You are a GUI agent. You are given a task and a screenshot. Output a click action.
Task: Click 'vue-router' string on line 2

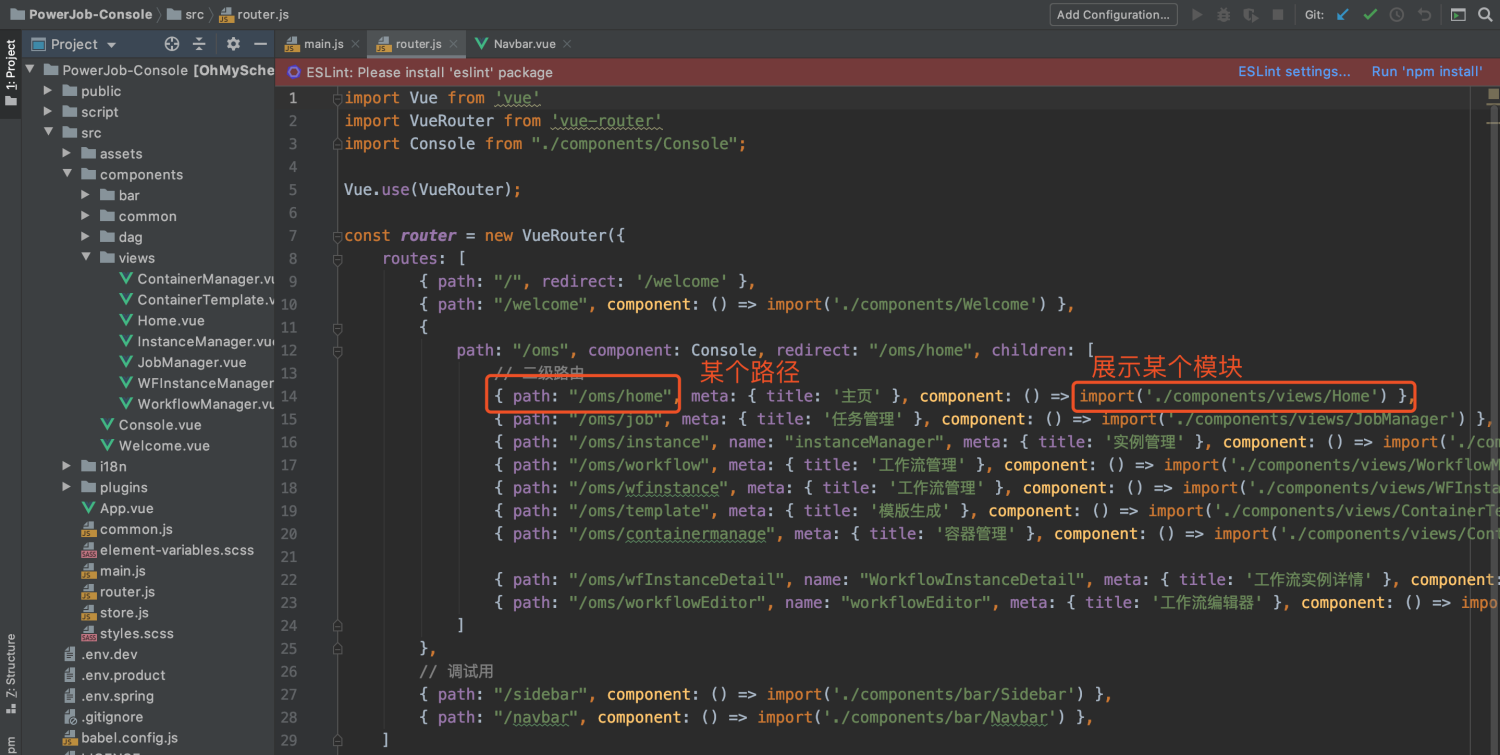click(606, 121)
